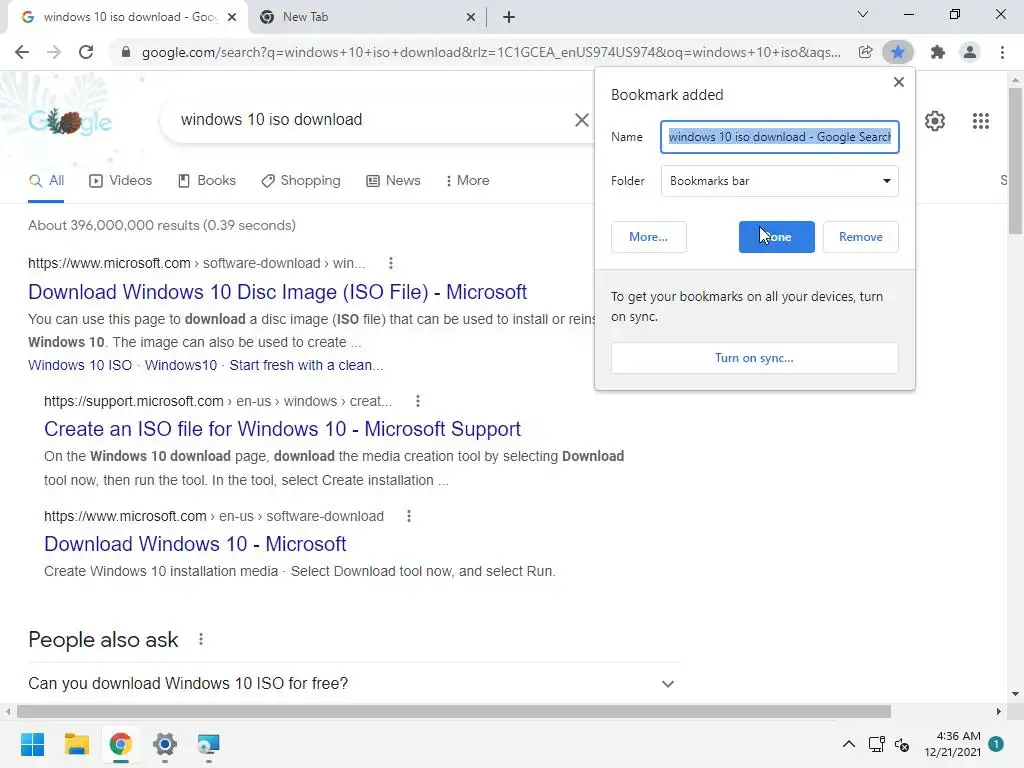View site info via the lock icon
1024x768 pixels.
click(x=126, y=52)
